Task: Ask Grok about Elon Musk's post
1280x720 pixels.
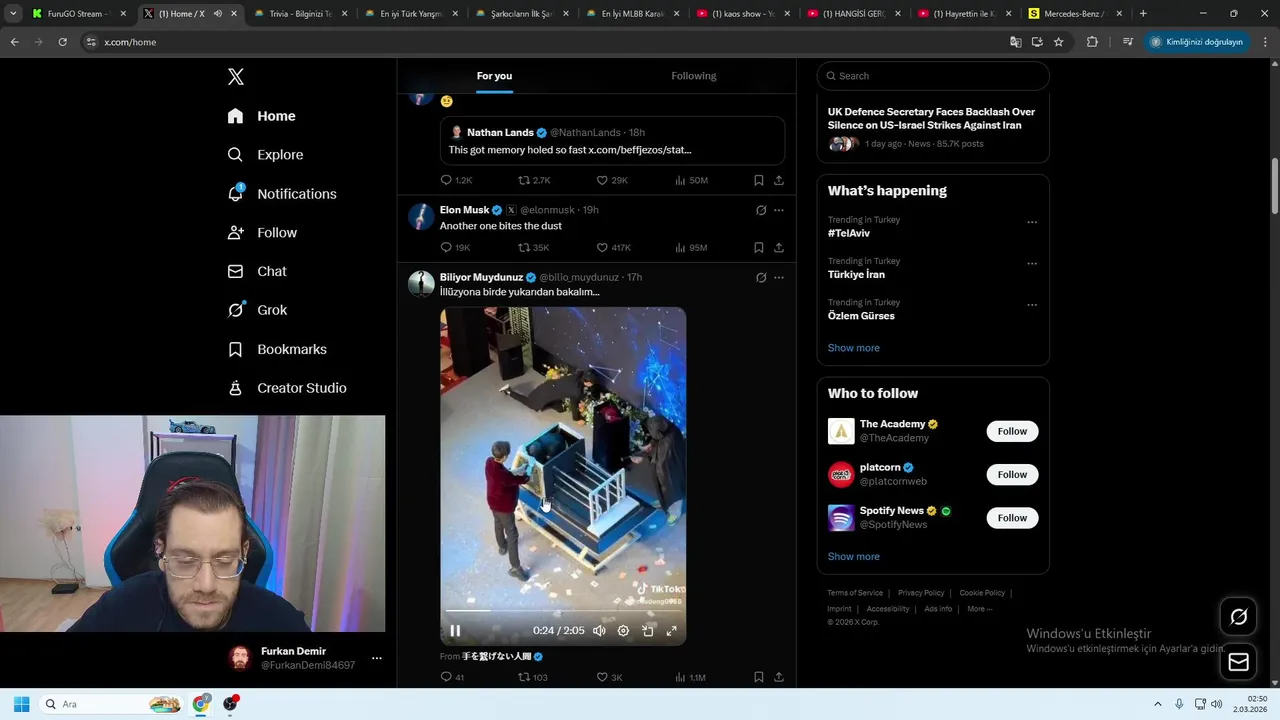Action: (x=761, y=210)
